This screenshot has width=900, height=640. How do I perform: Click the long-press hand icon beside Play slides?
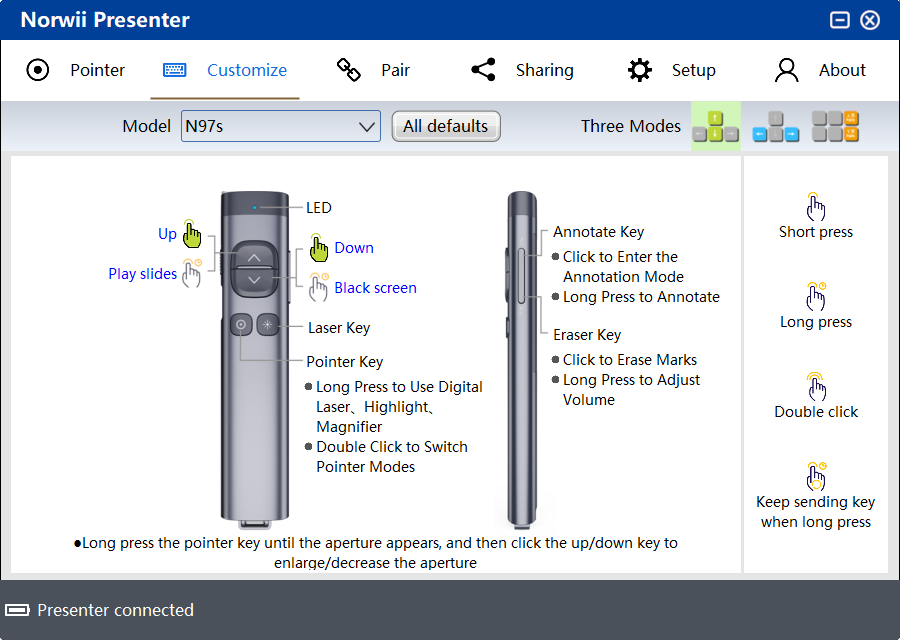click(192, 273)
